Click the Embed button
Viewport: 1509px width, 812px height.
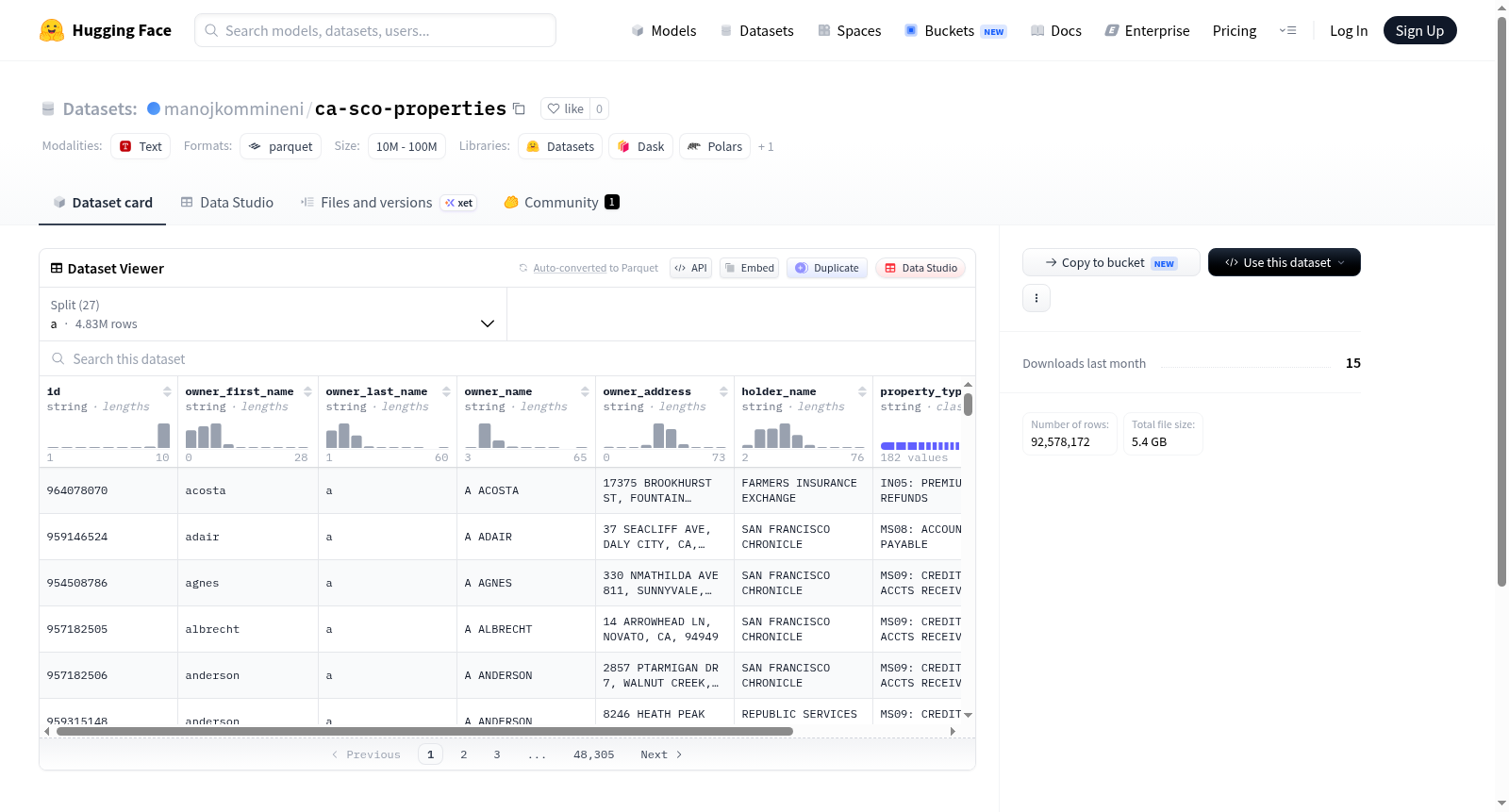tap(749, 268)
